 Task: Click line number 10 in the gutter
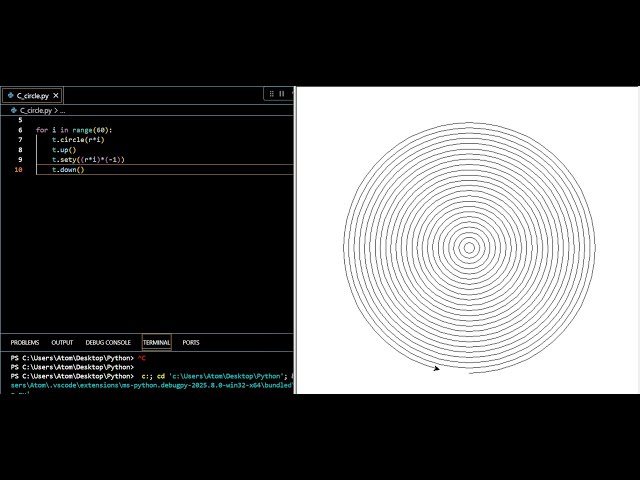click(18, 170)
